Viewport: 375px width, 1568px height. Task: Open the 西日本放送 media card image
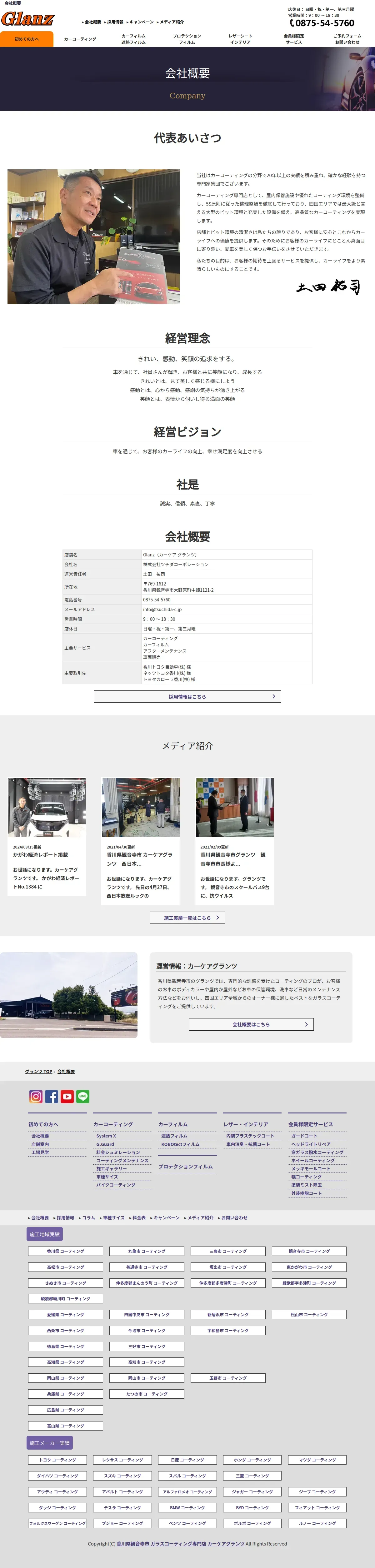141,807
